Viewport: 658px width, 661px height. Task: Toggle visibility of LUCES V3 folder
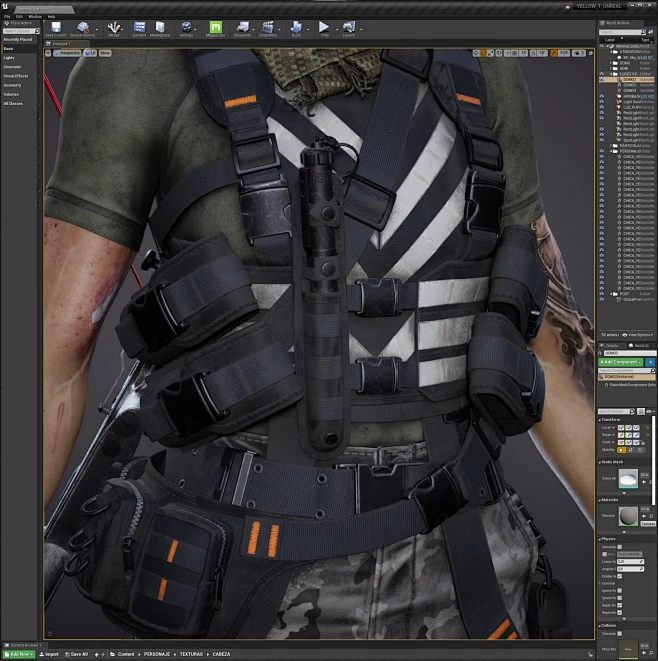602,74
